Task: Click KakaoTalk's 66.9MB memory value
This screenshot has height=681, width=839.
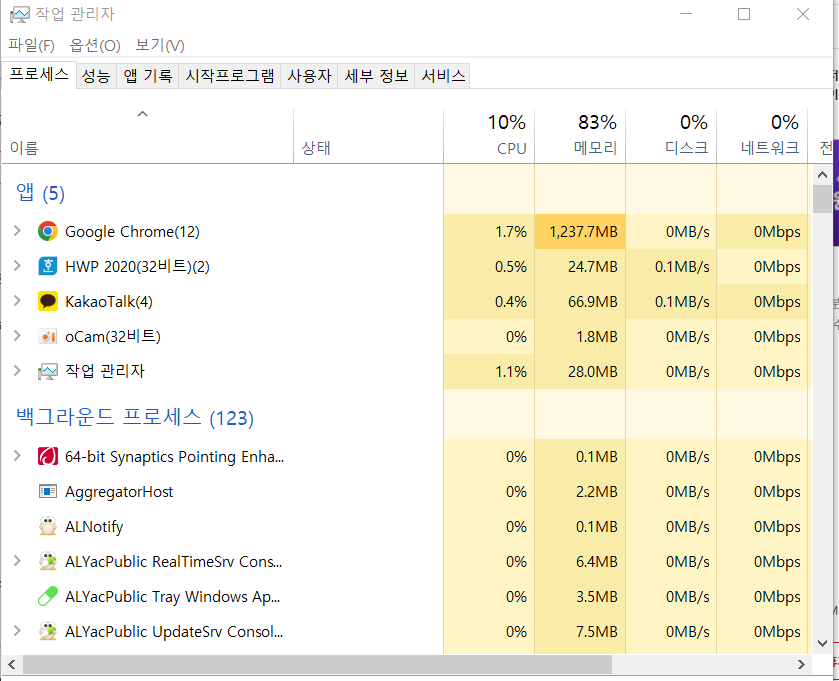Action: (592, 302)
